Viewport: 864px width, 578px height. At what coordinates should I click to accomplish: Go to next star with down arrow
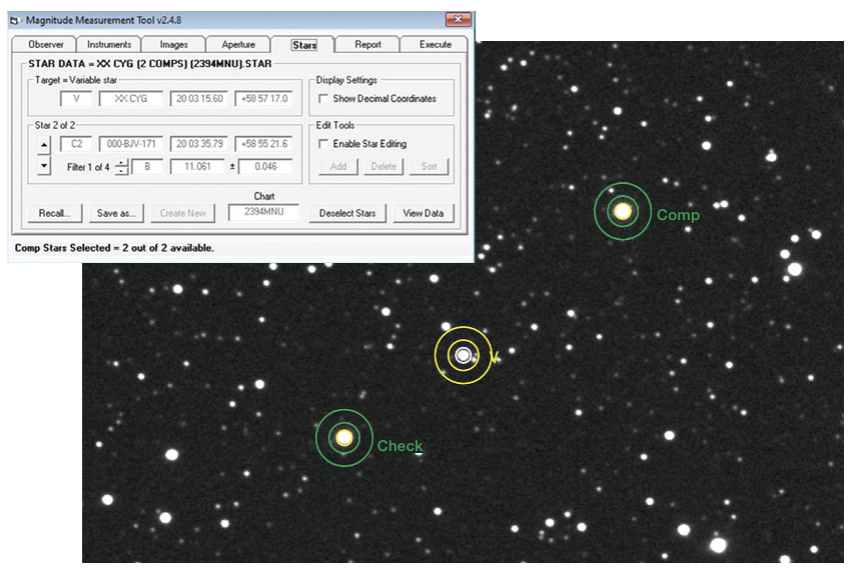click(44, 165)
